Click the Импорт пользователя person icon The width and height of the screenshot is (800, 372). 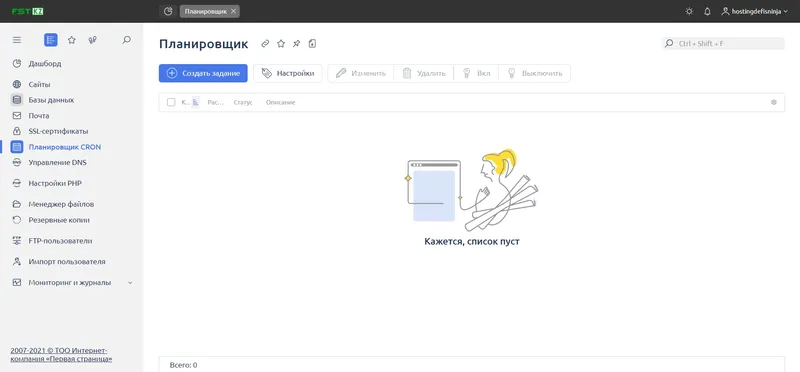pos(17,262)
